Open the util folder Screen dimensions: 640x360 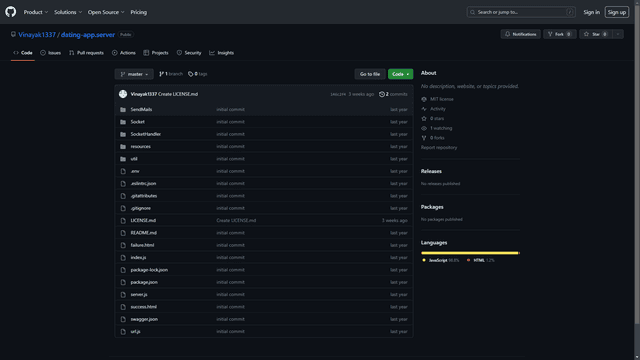click(x=134, y=159)
